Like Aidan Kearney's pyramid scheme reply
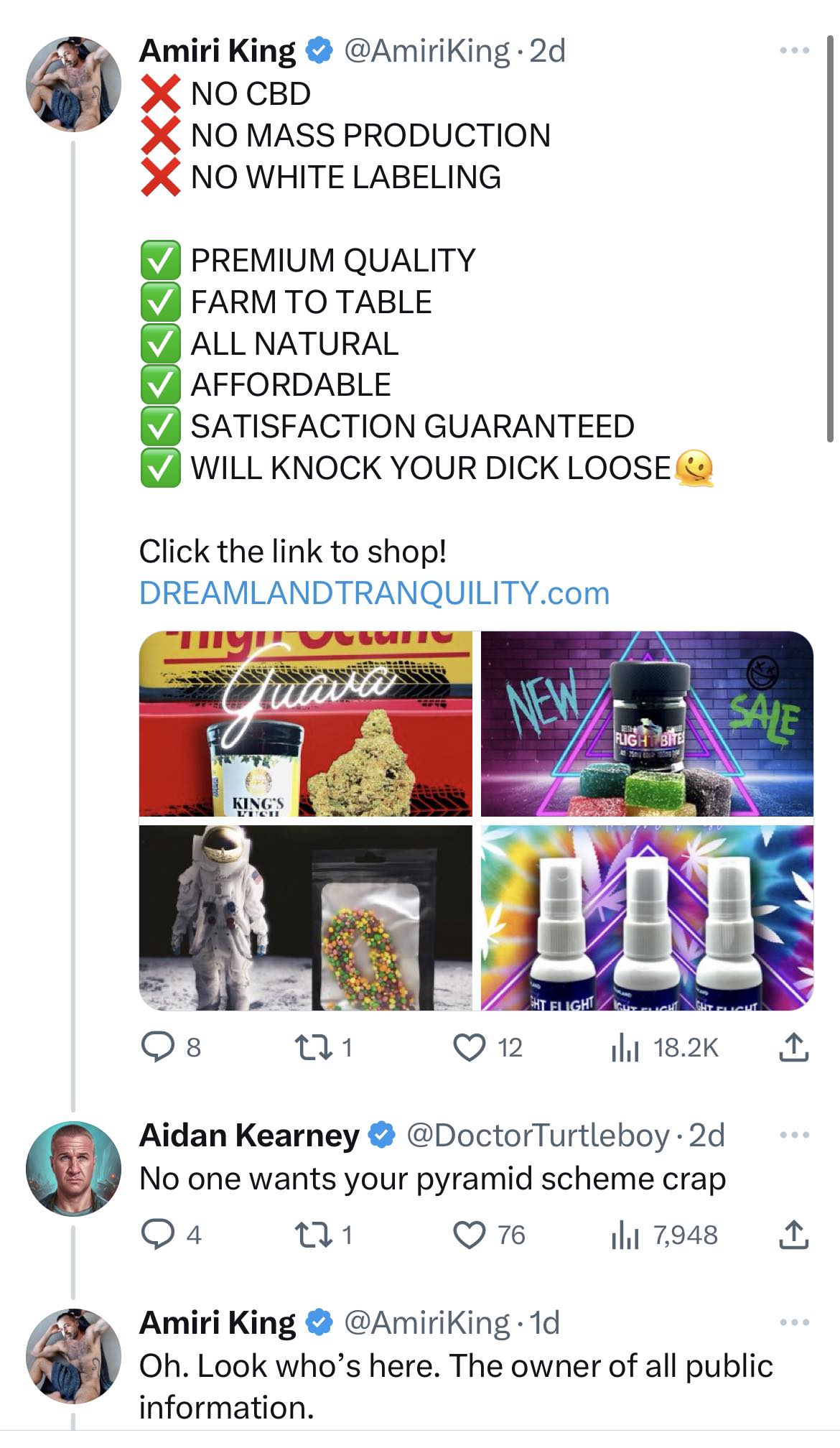This screenshot has width=840, height=1448. (470, 1235)
